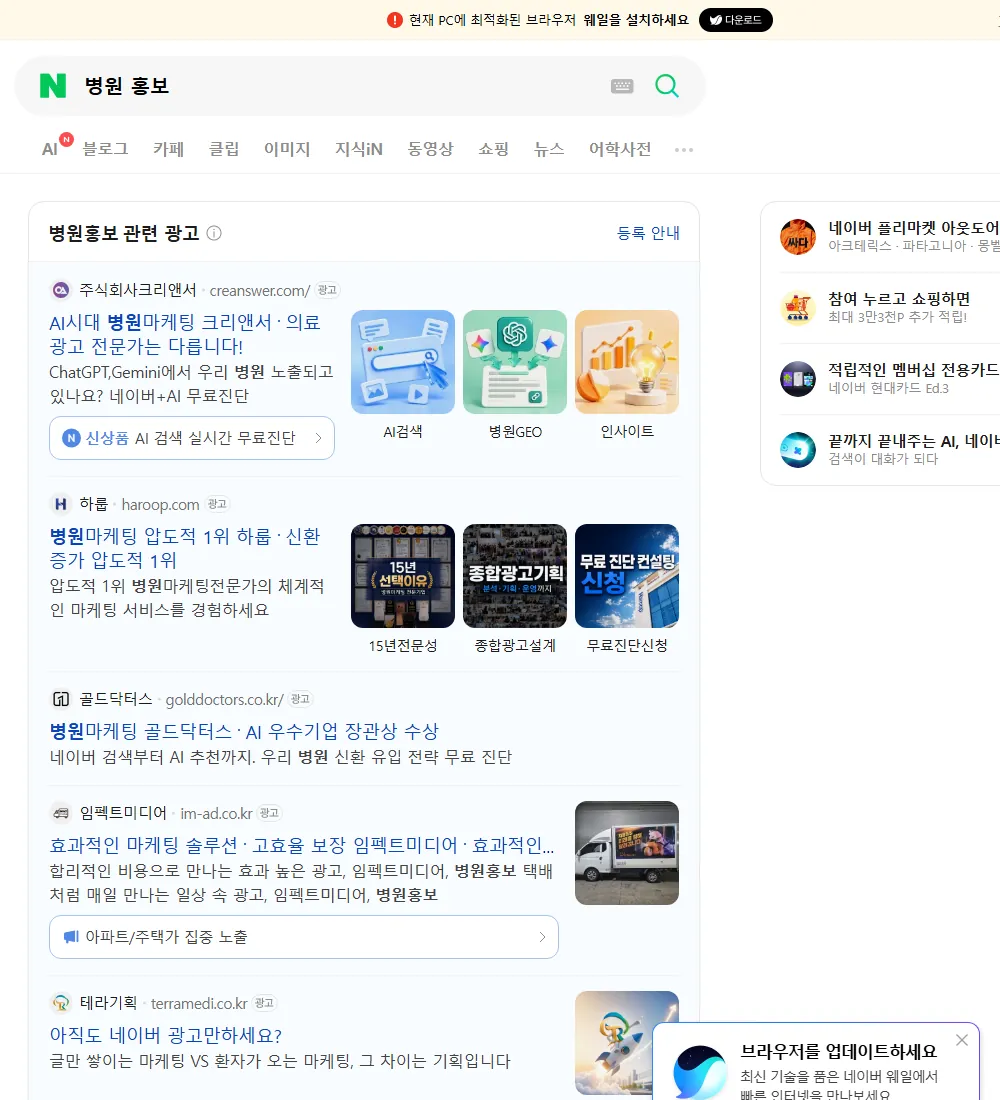
Task: Open the 병원GEO thumbnail image
Action: [515, 362]
